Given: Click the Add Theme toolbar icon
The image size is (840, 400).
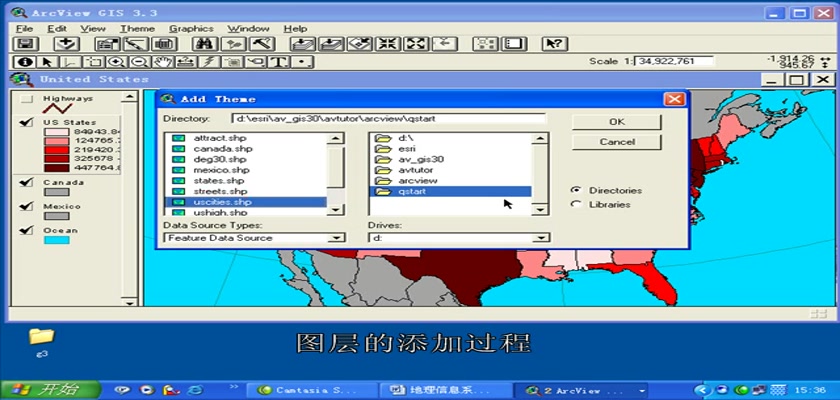Looking at the screenshot, I should 67,44.
